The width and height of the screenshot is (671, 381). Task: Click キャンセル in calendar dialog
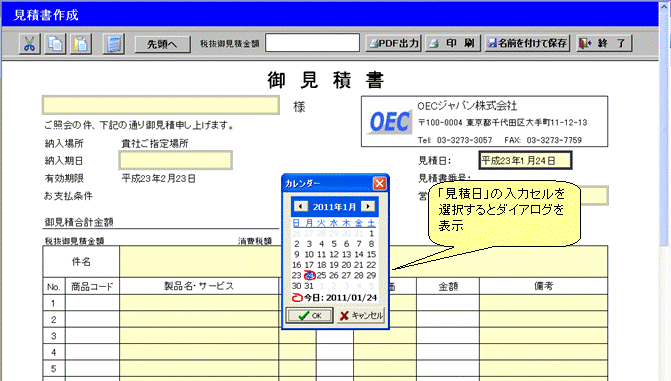361,316
